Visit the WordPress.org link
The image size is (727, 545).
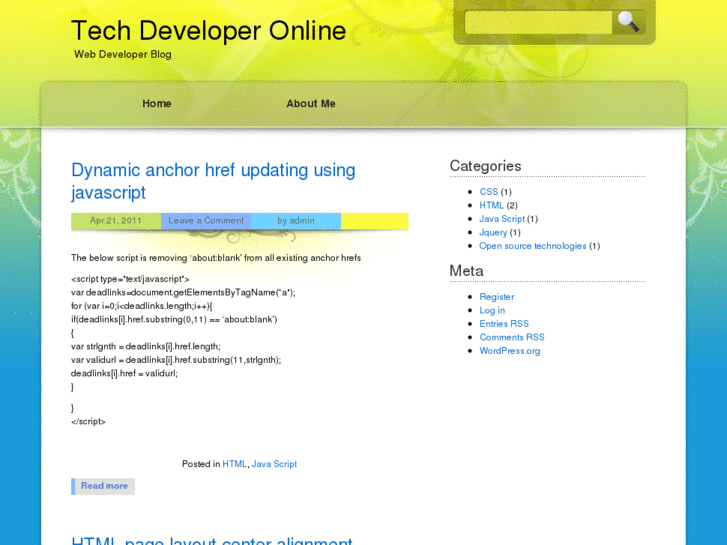(510, 351)
